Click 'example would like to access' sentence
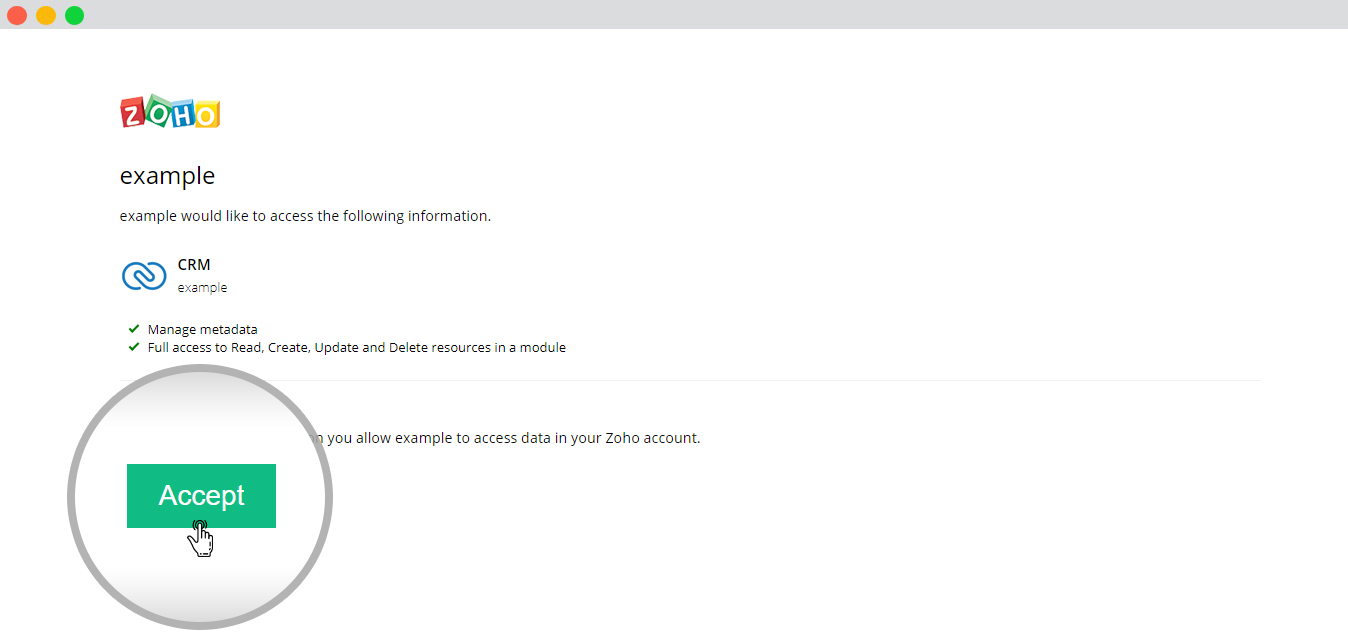Screen dimensions: 1348x635 [305, 216]
